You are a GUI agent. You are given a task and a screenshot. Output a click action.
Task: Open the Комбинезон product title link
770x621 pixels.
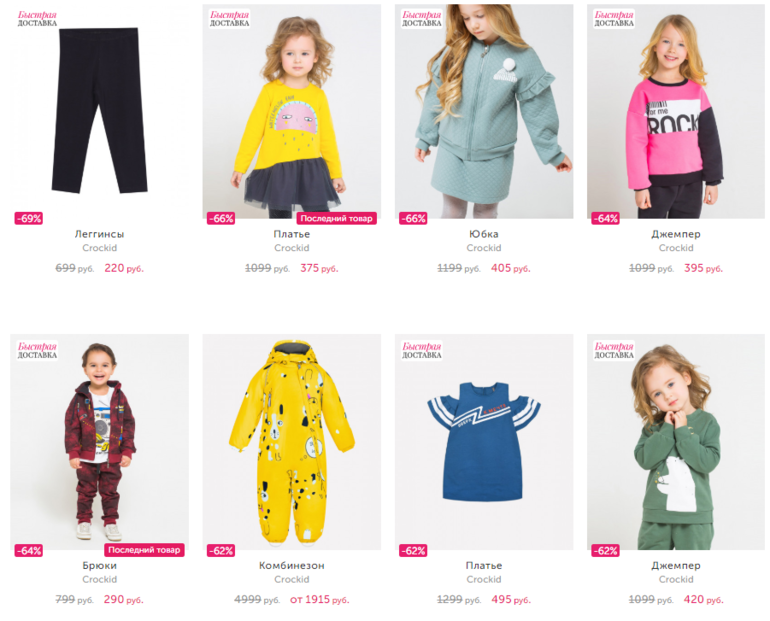(292, 566)
